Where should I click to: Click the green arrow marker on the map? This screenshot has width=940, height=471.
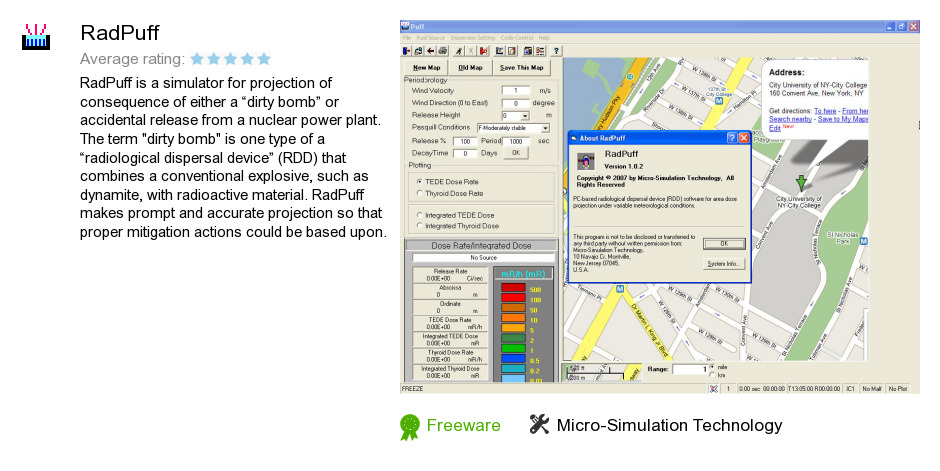point(801,183)
